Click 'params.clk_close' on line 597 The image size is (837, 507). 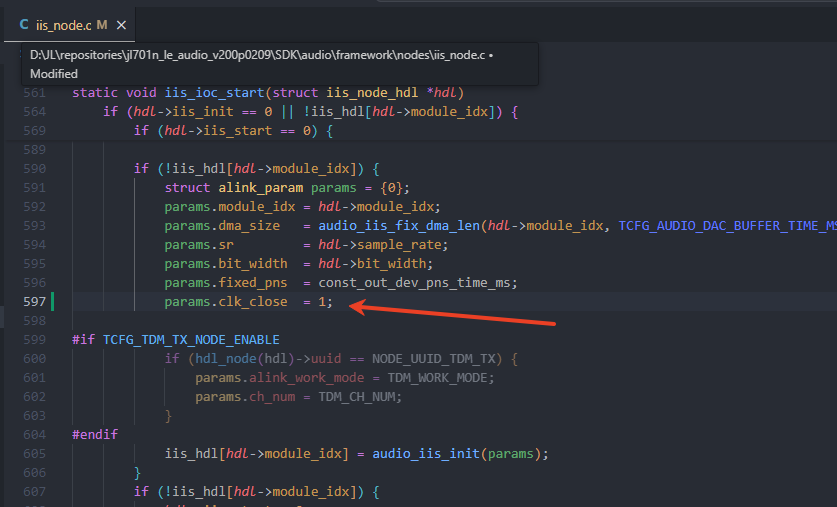(x=226, y=302)
